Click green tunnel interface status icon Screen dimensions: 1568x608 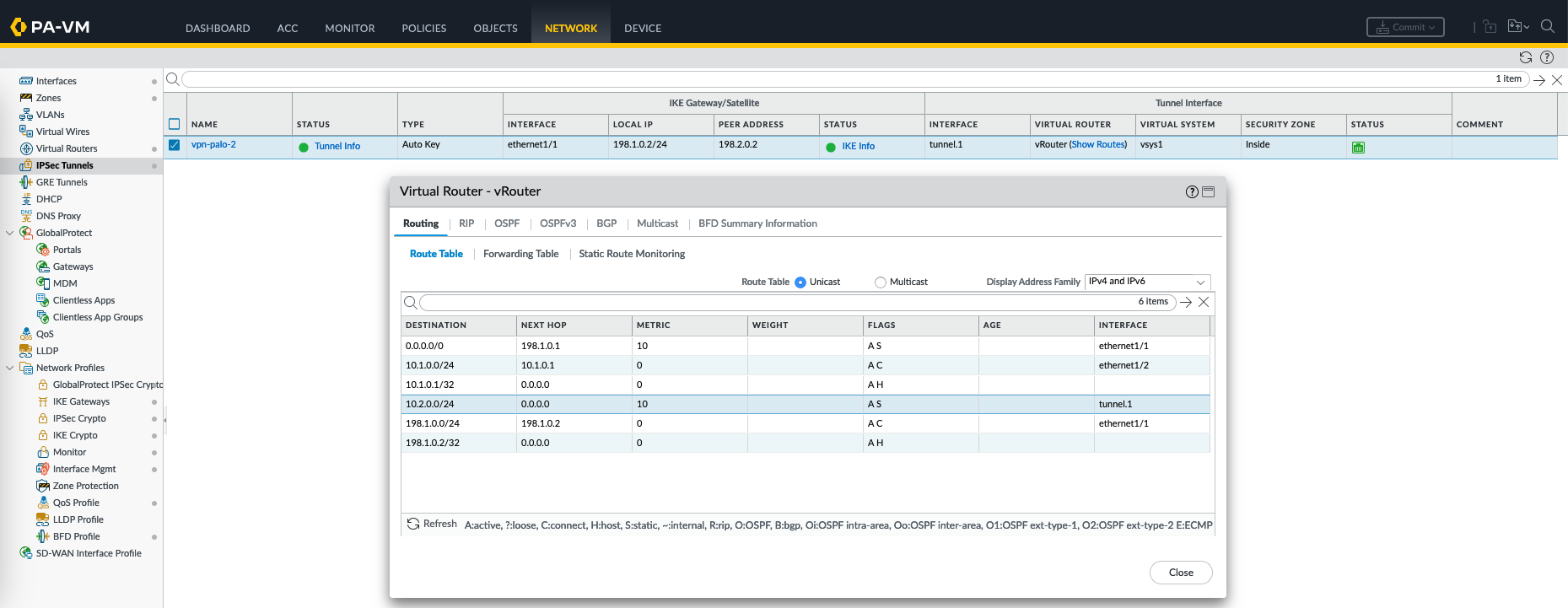1358,147
